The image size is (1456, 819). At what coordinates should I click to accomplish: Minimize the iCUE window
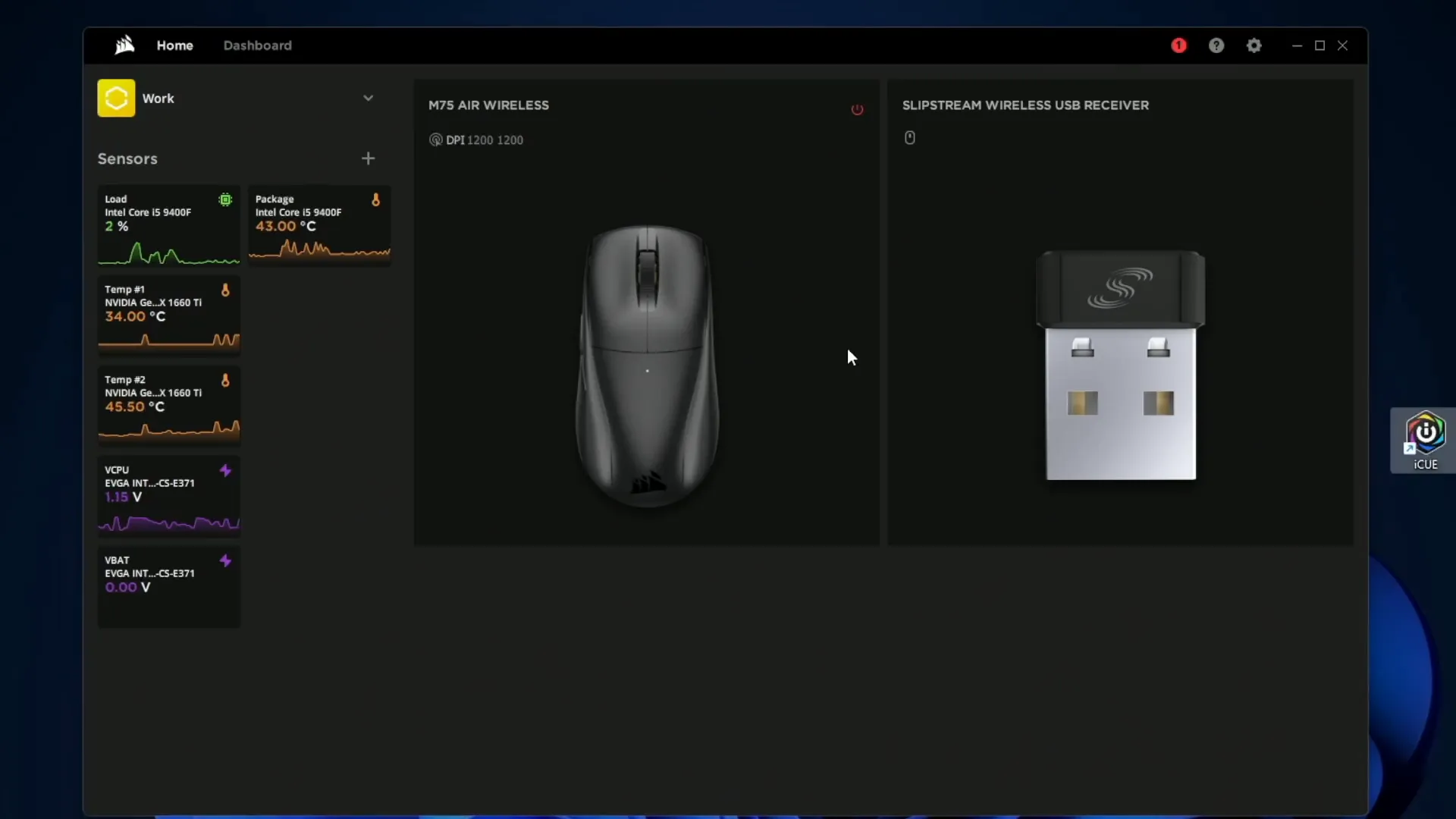tap(1297, 45)
